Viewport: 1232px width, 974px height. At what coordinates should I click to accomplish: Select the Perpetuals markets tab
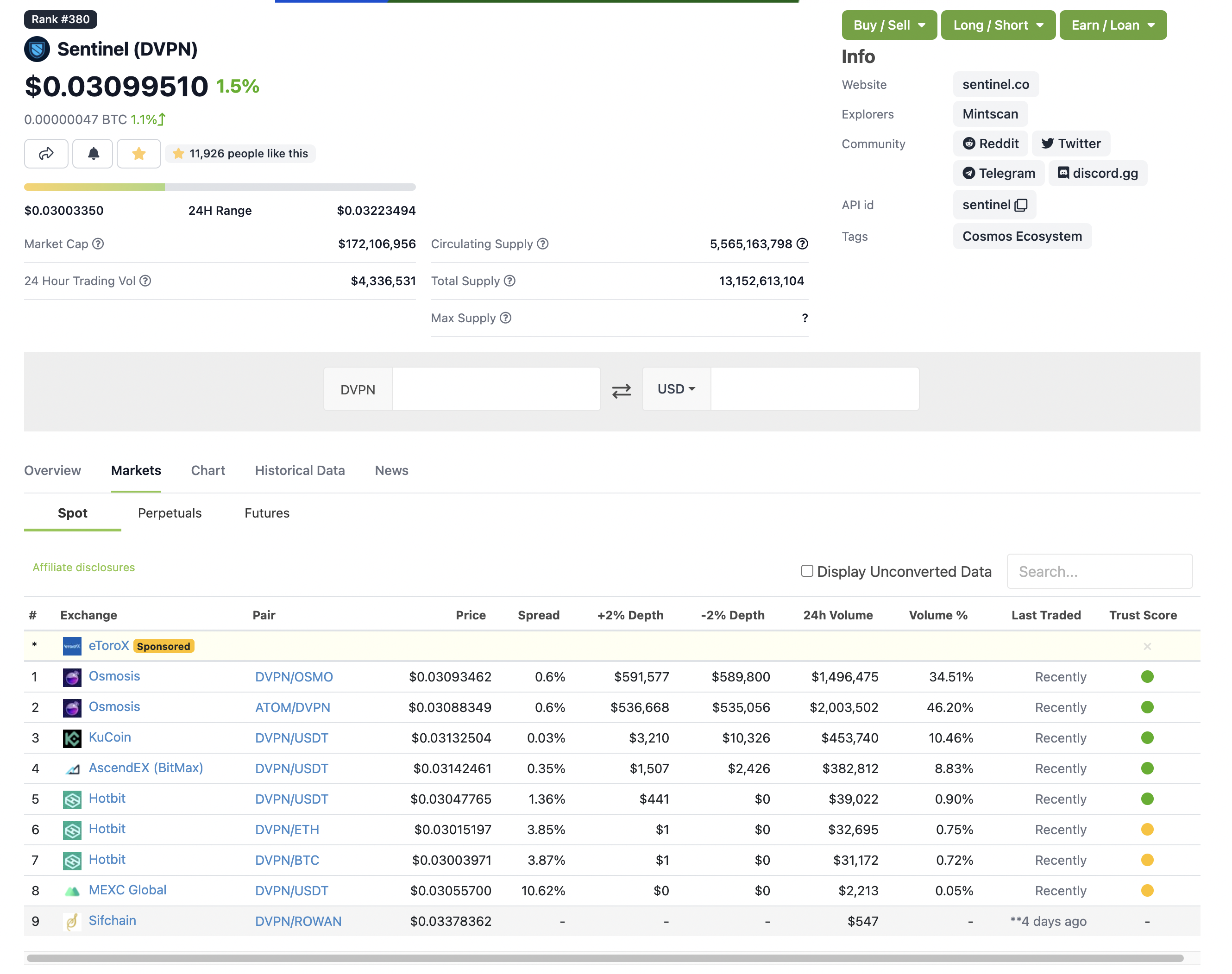170,513
